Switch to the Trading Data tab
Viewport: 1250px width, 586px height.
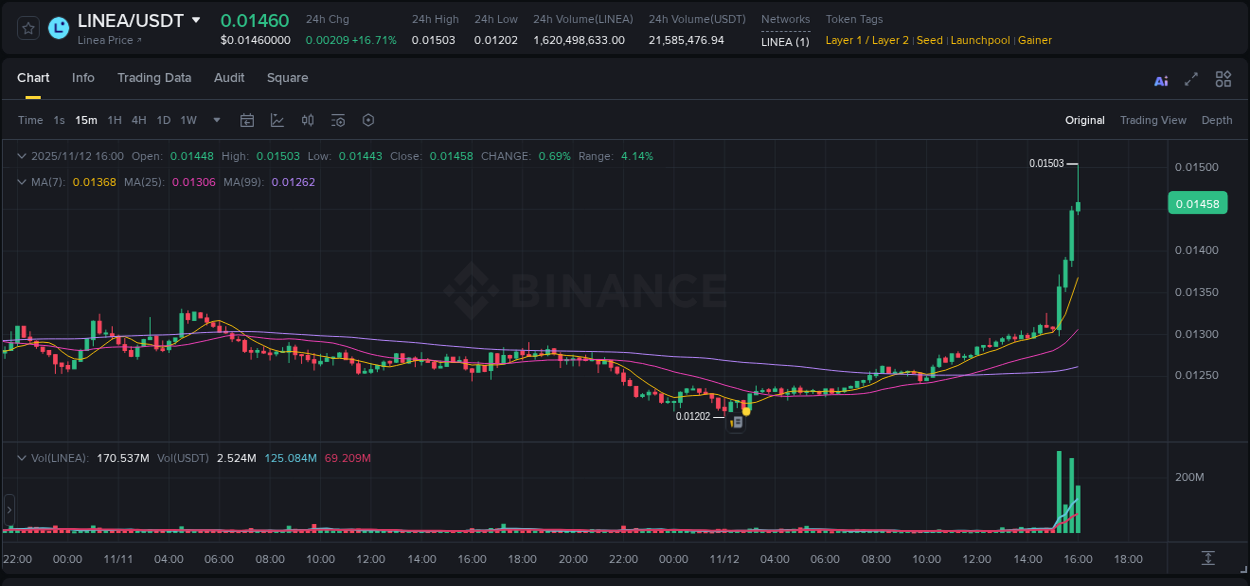point(154,77)
